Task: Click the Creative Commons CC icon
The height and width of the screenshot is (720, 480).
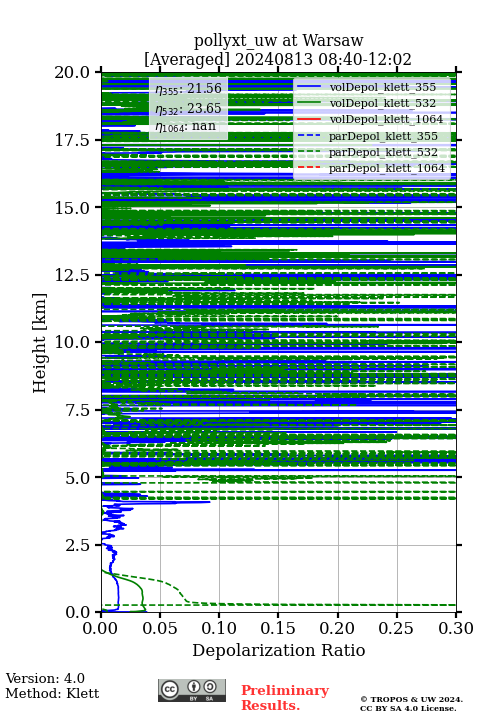Action: (x=169, y=689)
